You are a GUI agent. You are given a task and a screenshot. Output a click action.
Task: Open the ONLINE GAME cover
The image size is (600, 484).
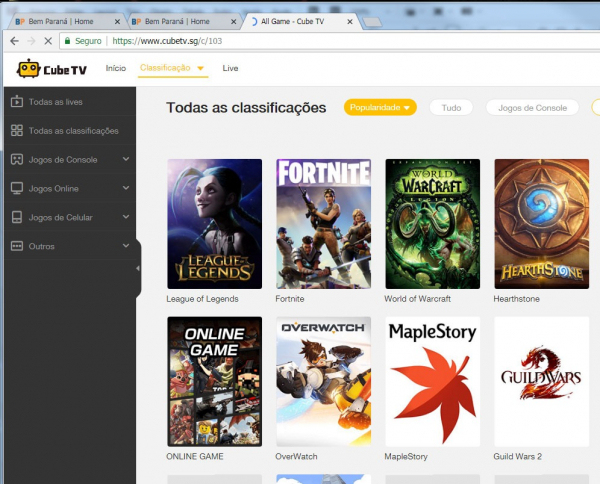pyautogui.click(x=215, y=381)
